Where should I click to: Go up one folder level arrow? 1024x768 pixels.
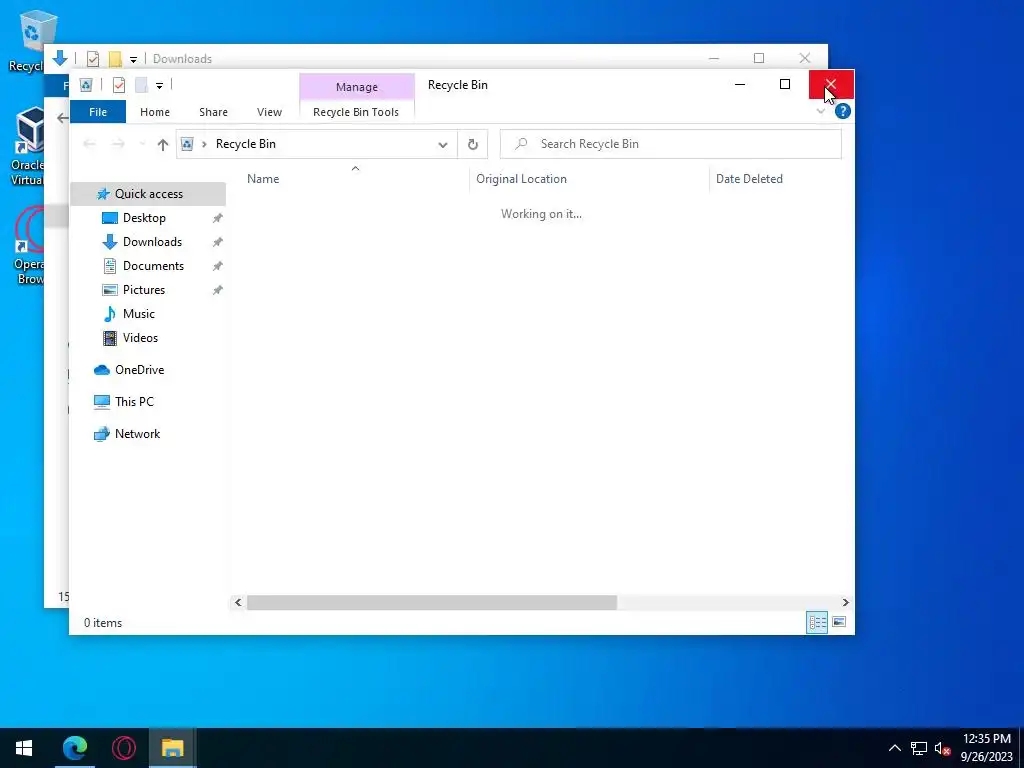point(163,144)
